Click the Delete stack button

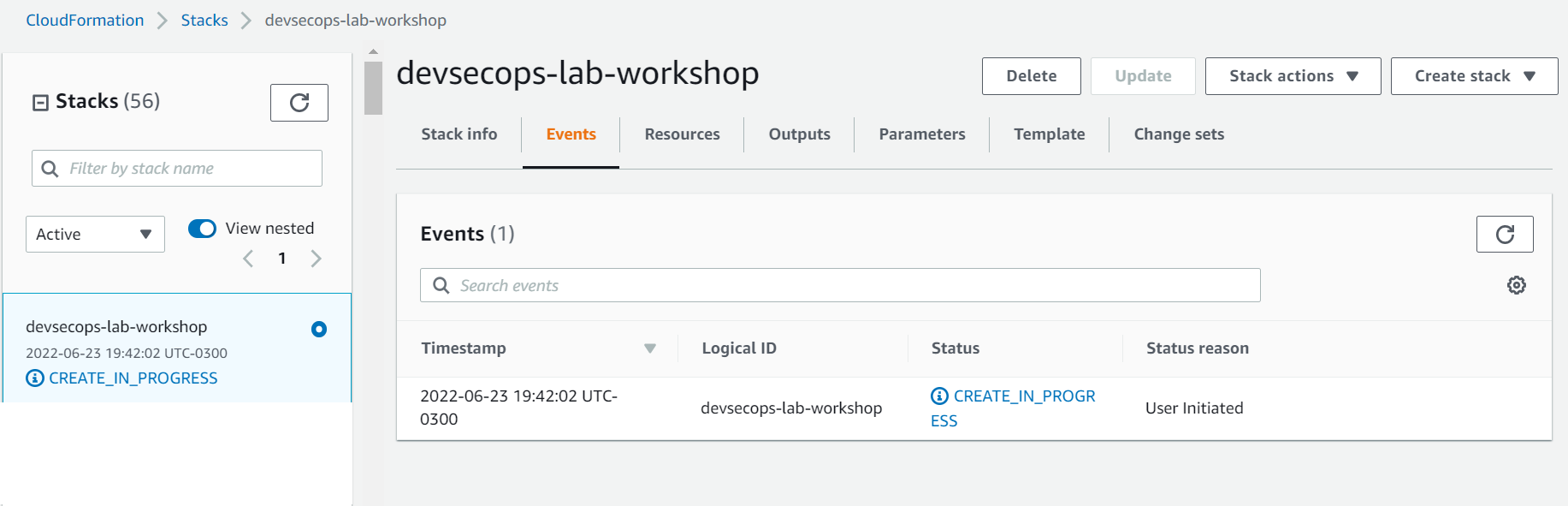coord(1031,76)
